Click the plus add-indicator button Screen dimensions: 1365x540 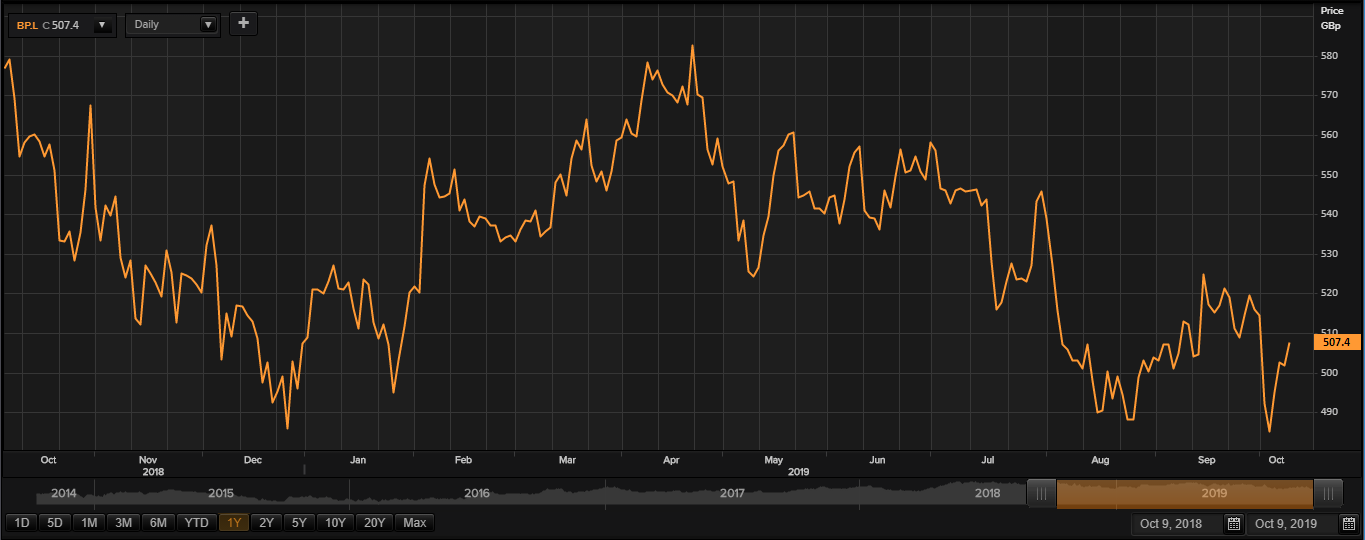pos(243,24)
